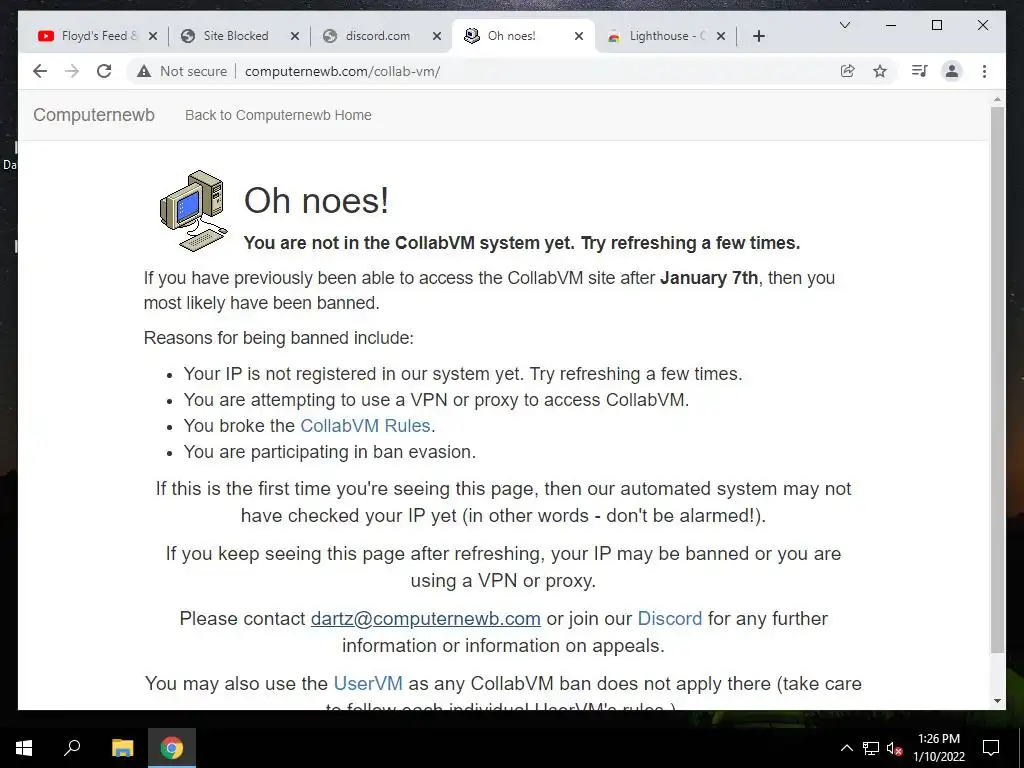
Task: Open the media control icon in the toolbar
Action: pyautogui.click(x=920, y=71)
